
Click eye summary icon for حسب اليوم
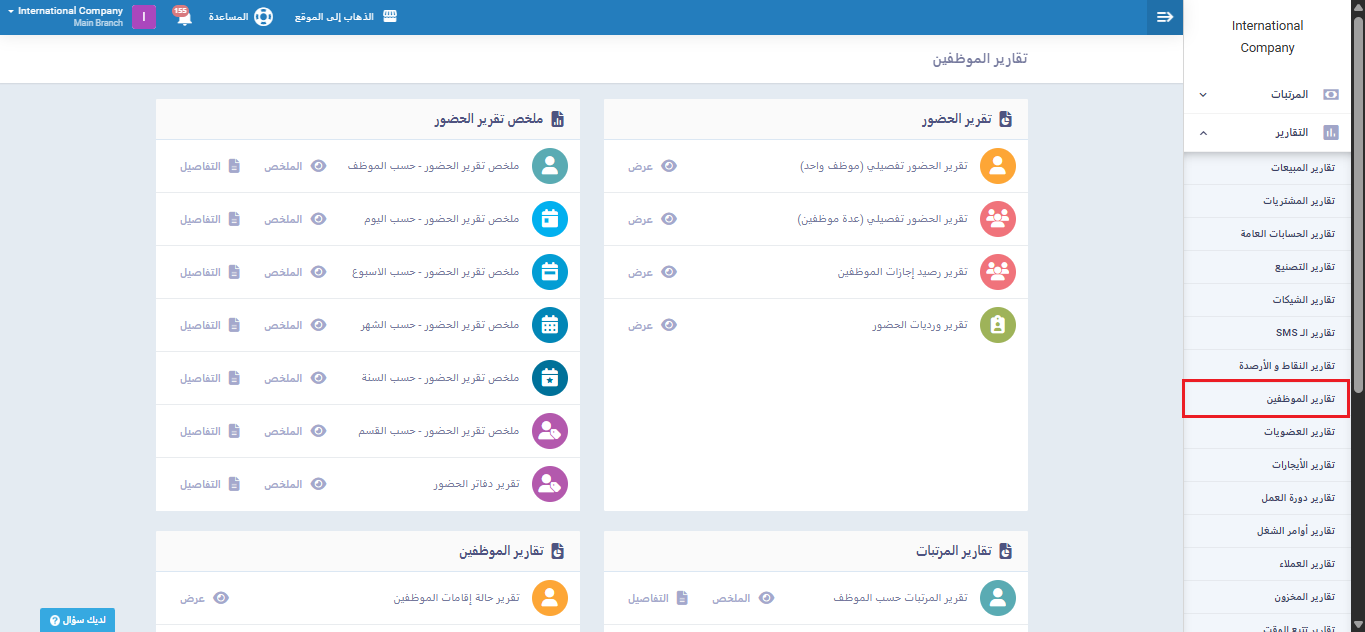coord(318,219)
